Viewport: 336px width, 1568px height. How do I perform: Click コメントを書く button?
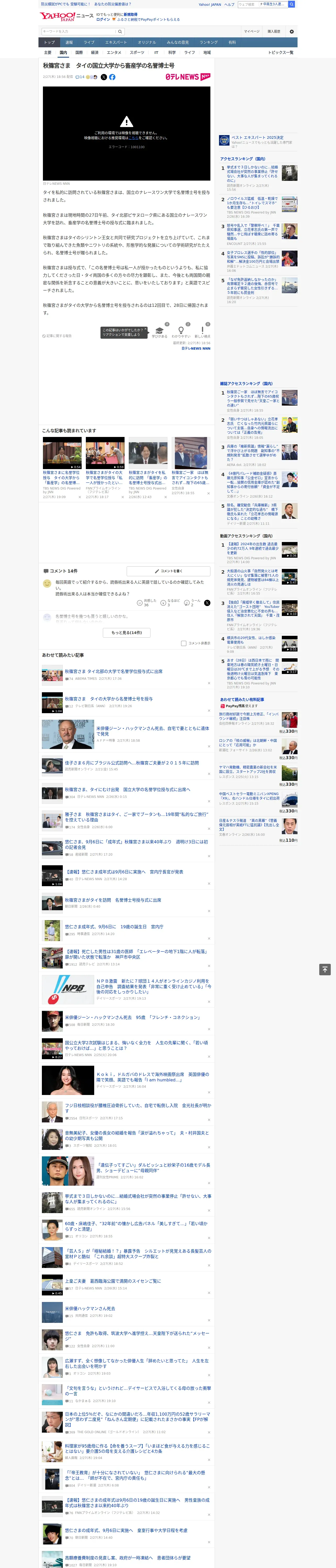(x=169, y=571)
